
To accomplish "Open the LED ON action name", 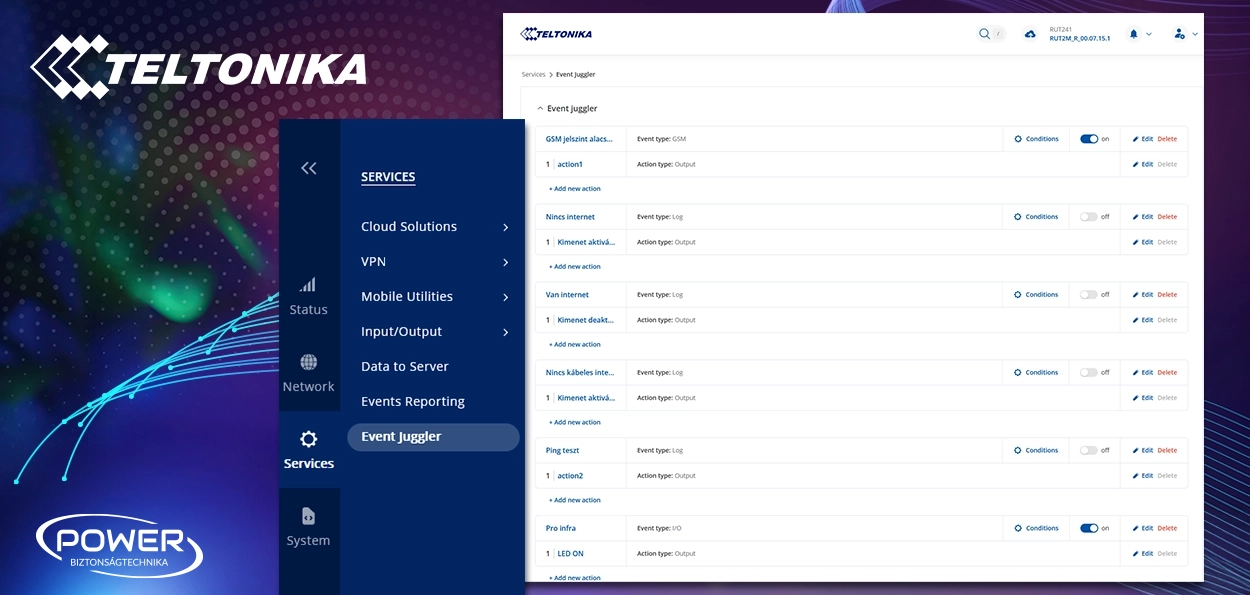I will pos(570,553).
